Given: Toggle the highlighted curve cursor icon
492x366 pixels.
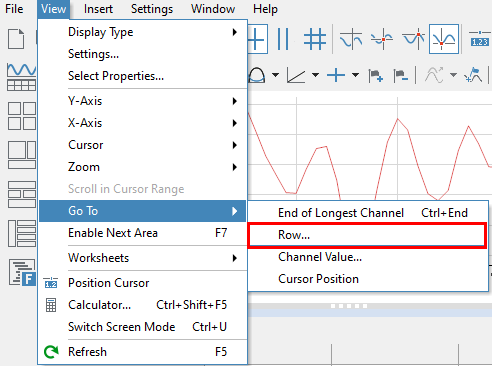Looking at the screenshot, I should coord(444,39).
